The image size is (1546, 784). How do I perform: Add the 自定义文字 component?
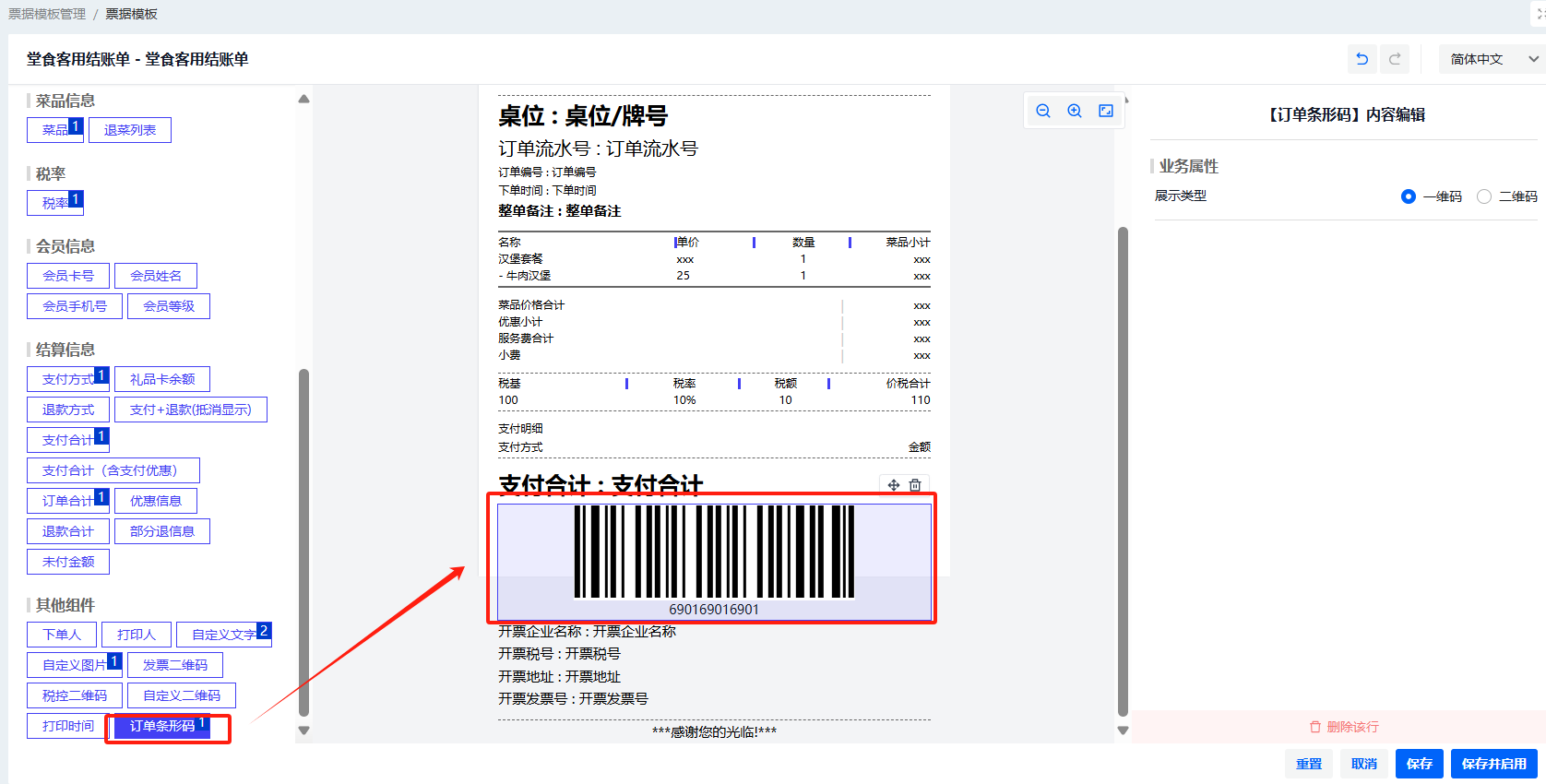click(224, 635)
